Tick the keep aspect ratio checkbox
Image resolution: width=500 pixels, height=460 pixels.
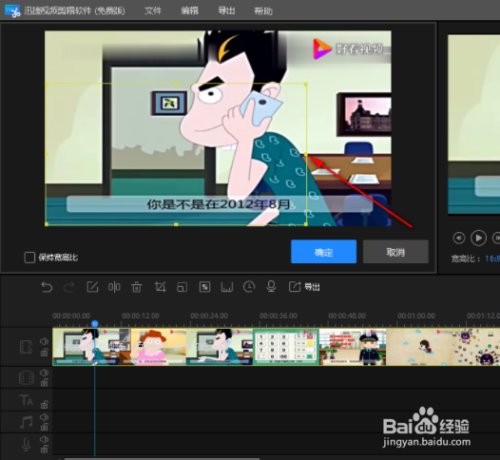pyautogui.click(x=30, y=257)
